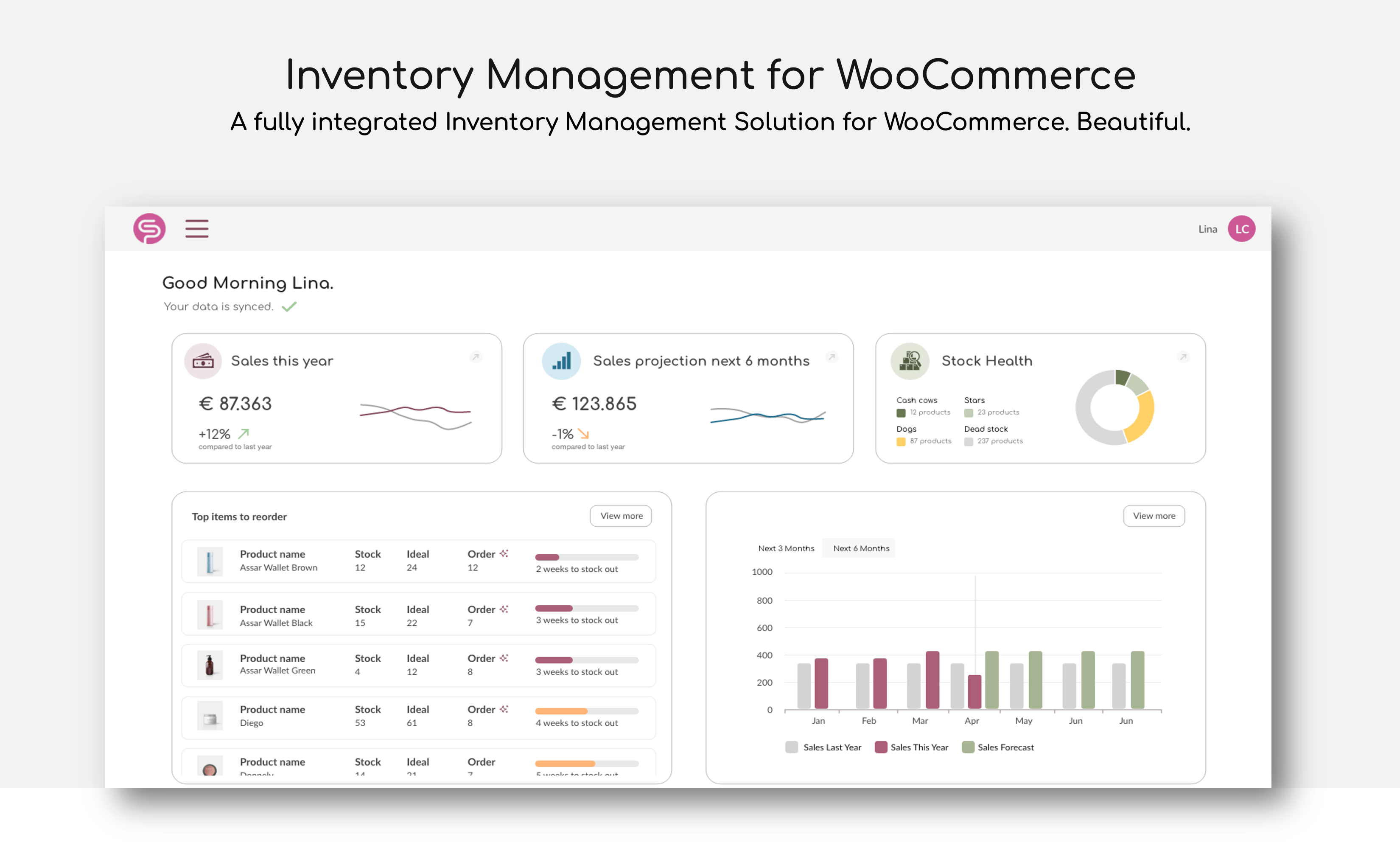Click the Cash cows legend swatch

(x=901, y=413)
